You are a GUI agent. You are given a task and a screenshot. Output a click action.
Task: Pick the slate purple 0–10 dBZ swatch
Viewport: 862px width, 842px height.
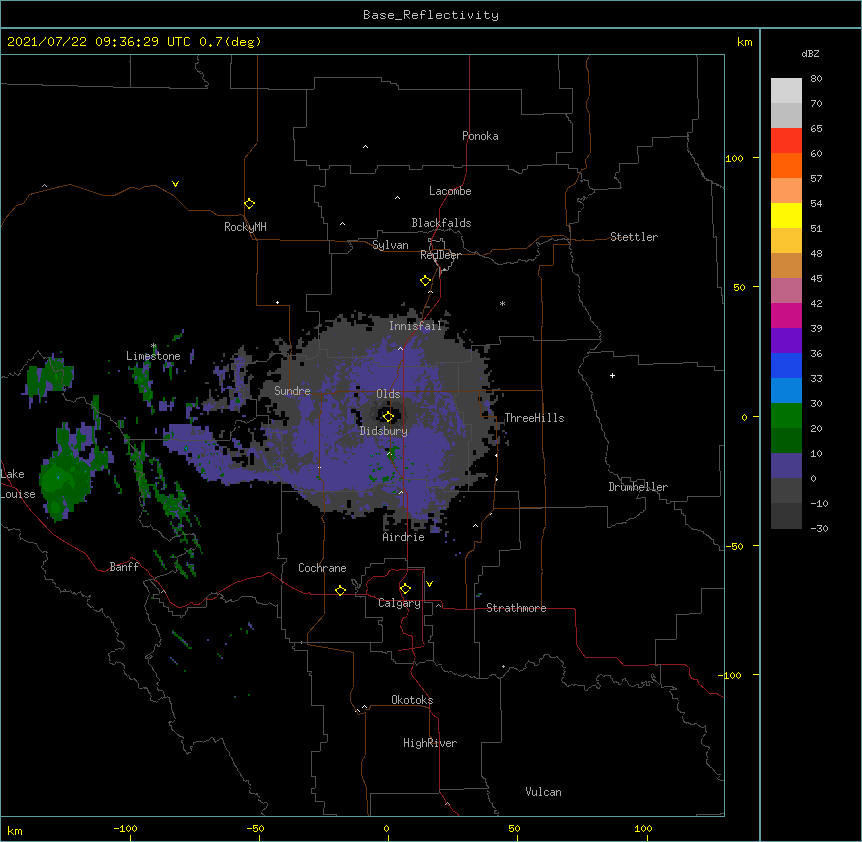(x=786, y=466)
